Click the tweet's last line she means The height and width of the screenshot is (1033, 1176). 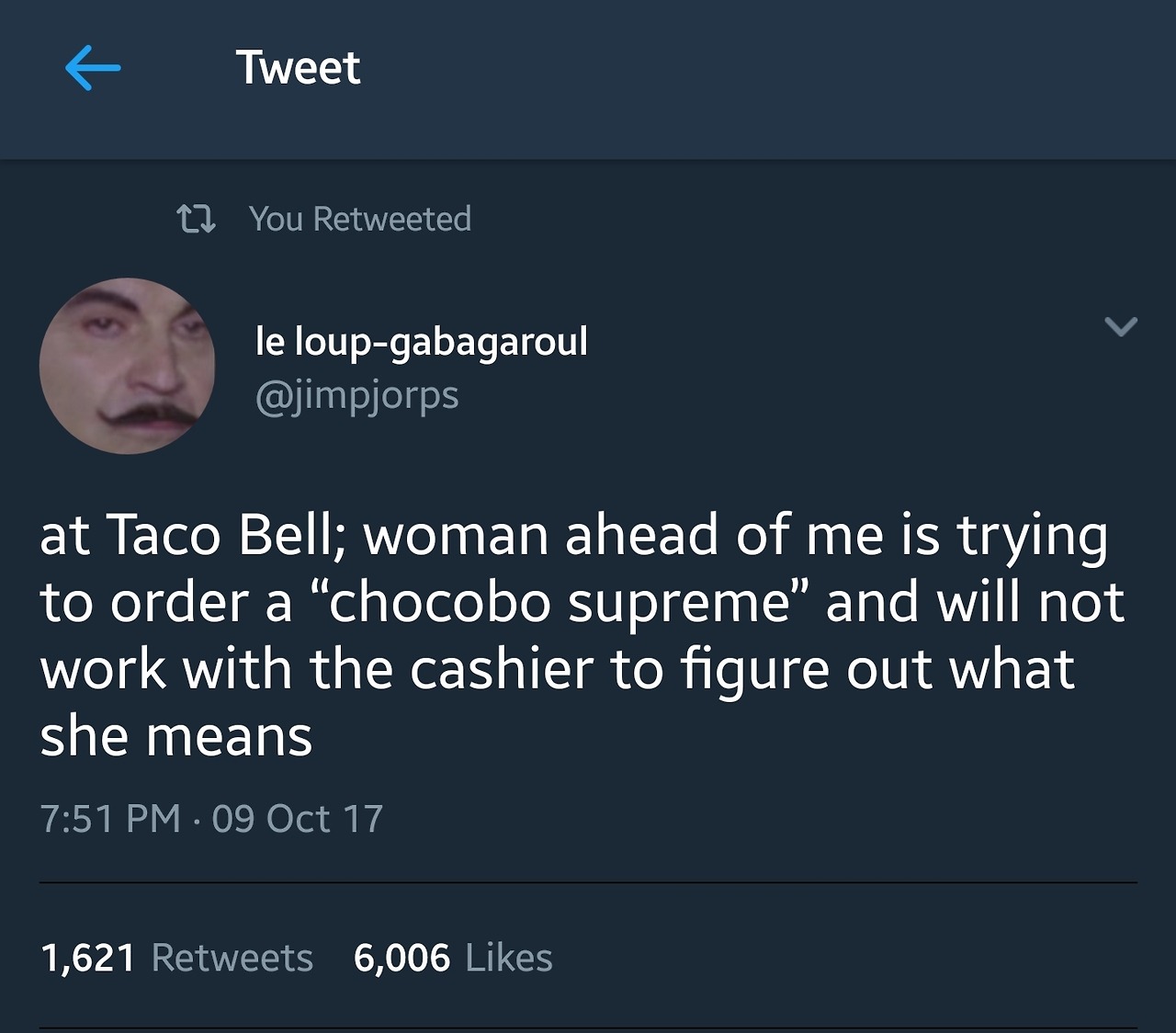[175, 737]
